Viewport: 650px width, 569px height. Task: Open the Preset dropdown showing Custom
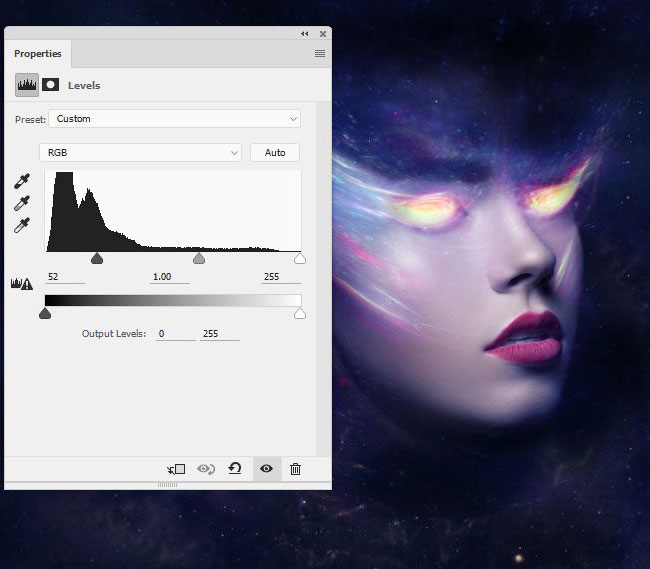click(x=175, y=119)
